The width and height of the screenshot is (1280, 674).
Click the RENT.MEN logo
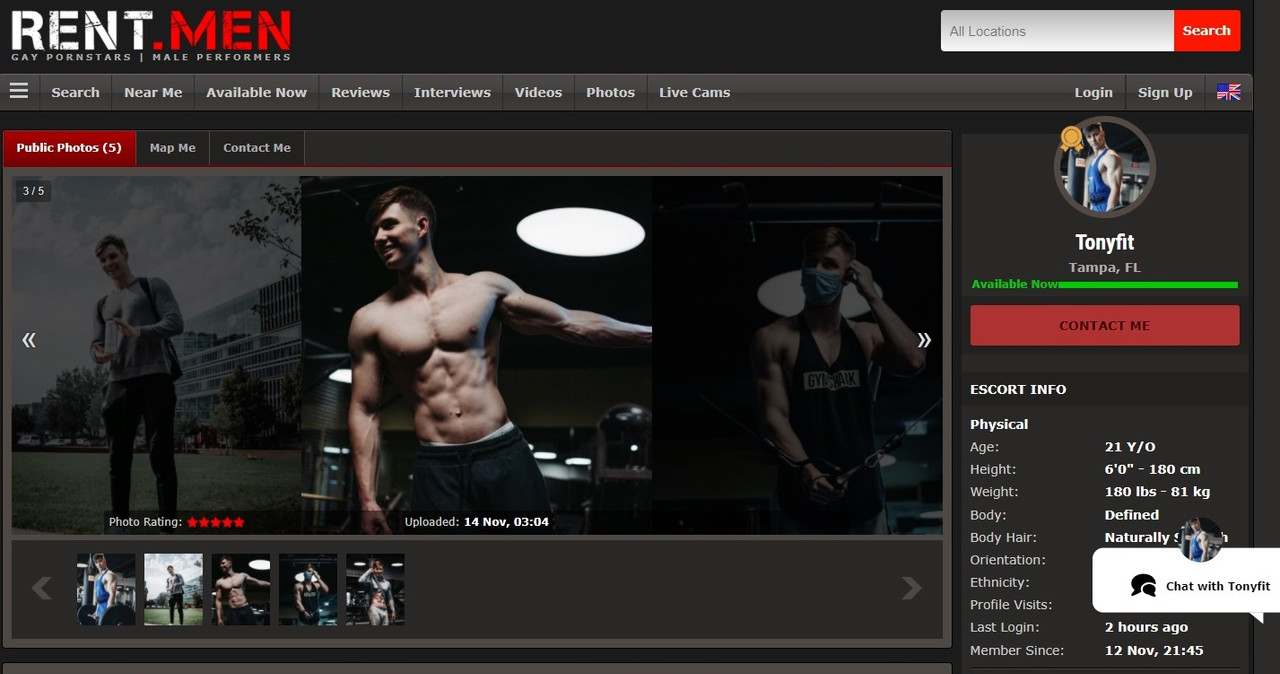coord(151,36)
